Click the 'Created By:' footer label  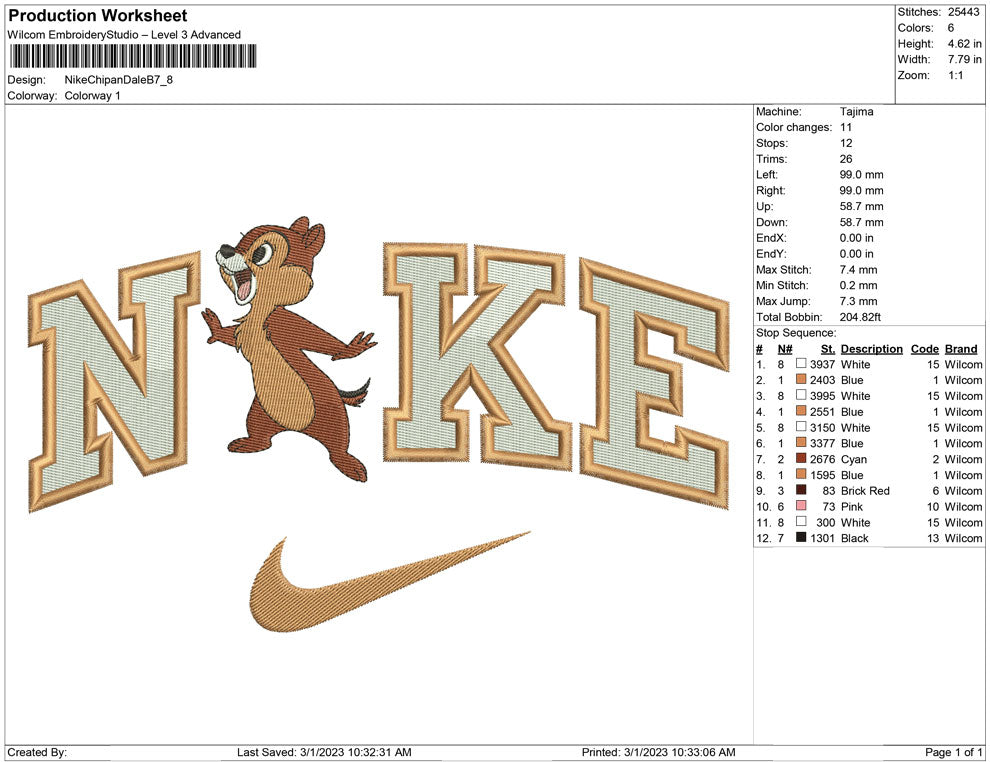(x=37, y=752)
